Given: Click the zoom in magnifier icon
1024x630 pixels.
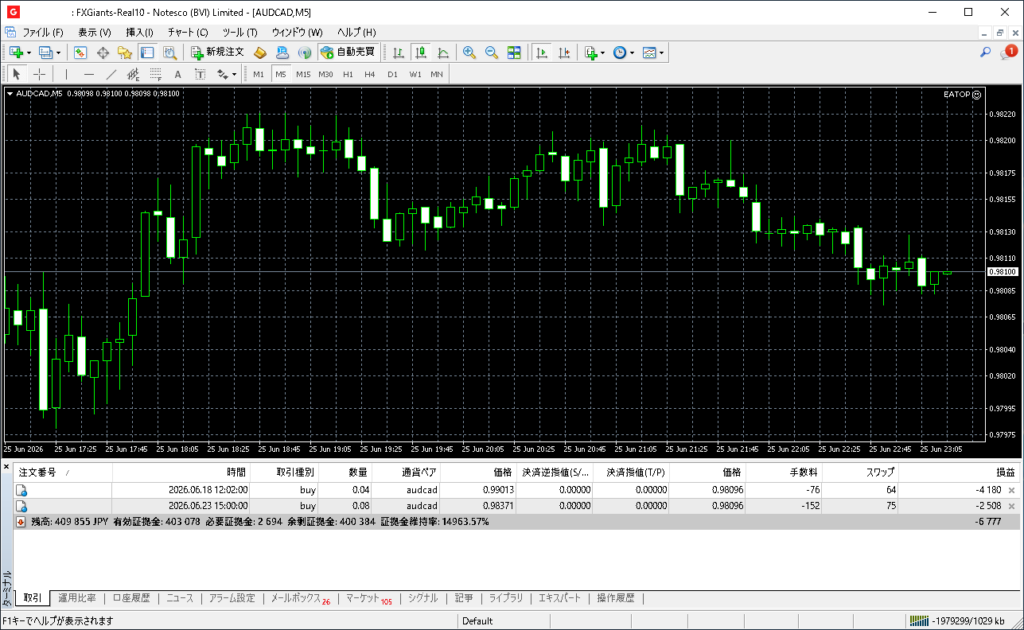Looking at the screenshot, I should click(469, 53).
